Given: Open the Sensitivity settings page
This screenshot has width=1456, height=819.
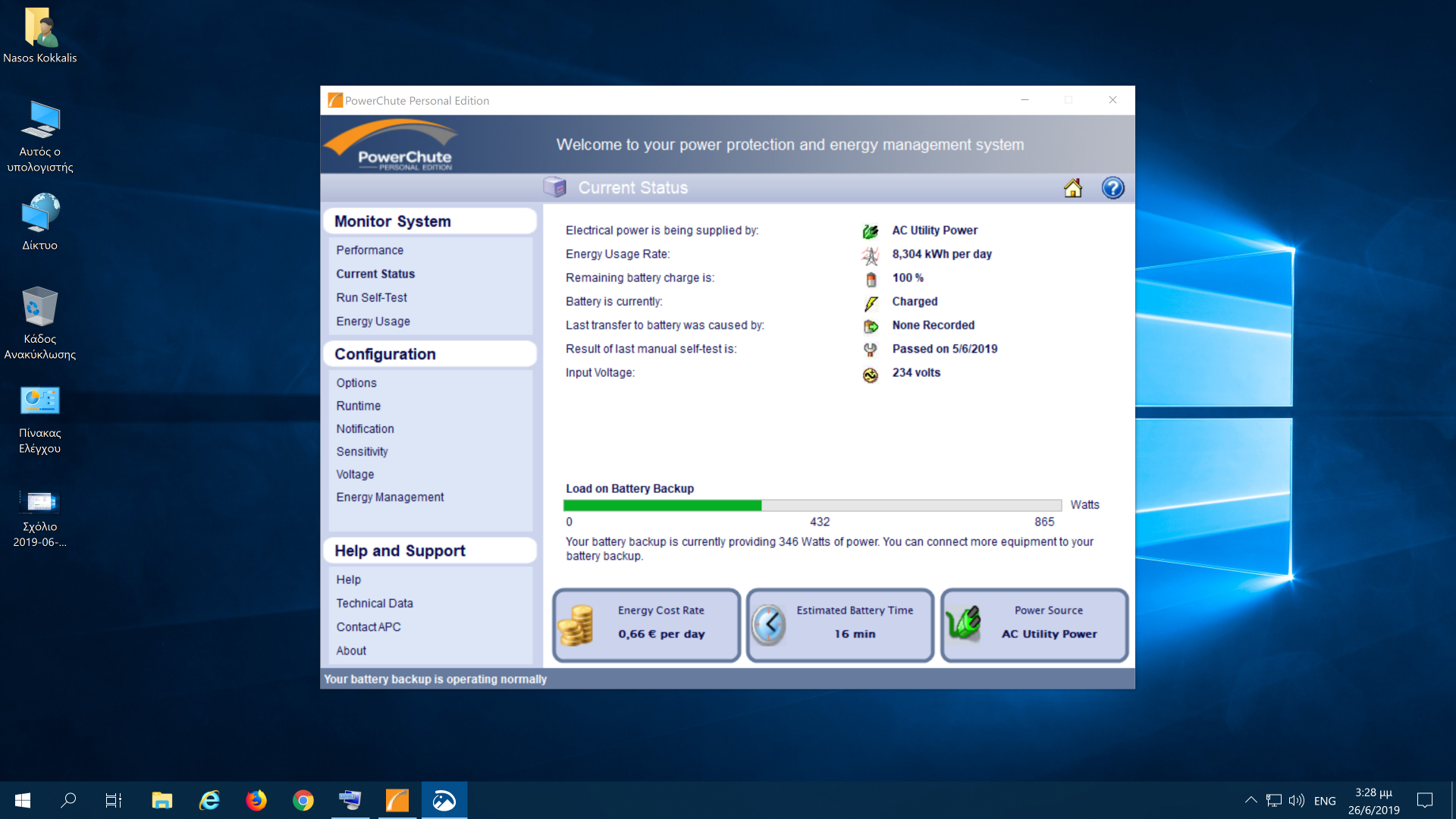Looking at the screenshot, I should (362, 451).
